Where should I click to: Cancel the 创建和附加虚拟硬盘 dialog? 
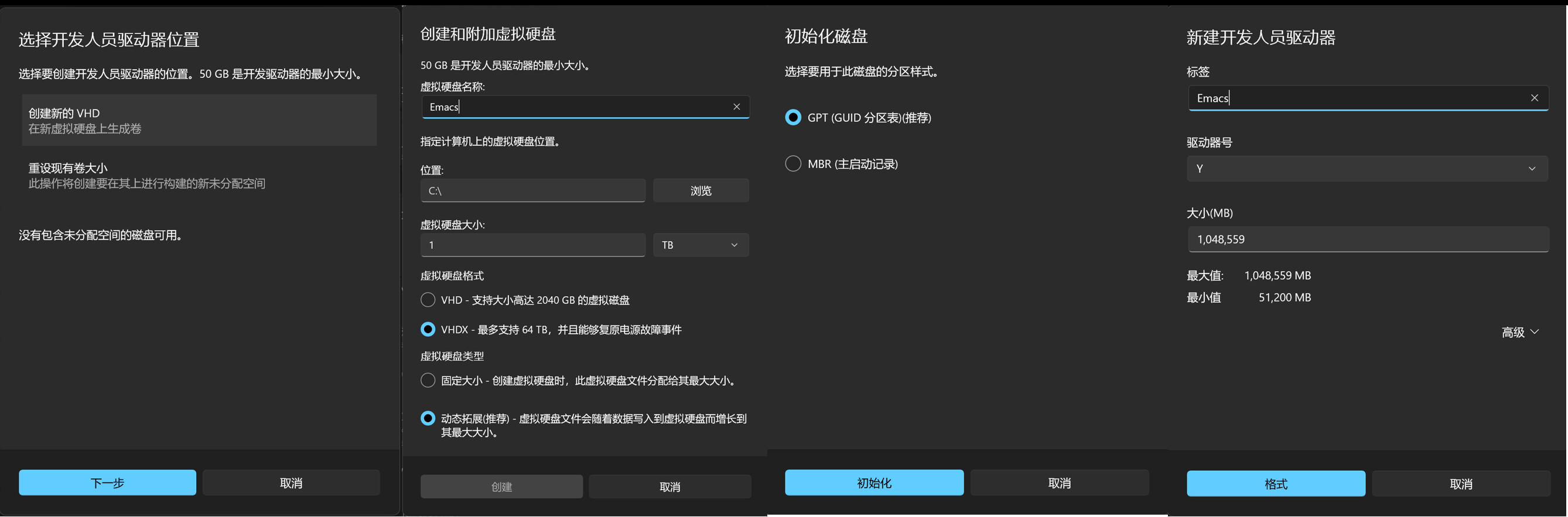(x=669, y=487)
